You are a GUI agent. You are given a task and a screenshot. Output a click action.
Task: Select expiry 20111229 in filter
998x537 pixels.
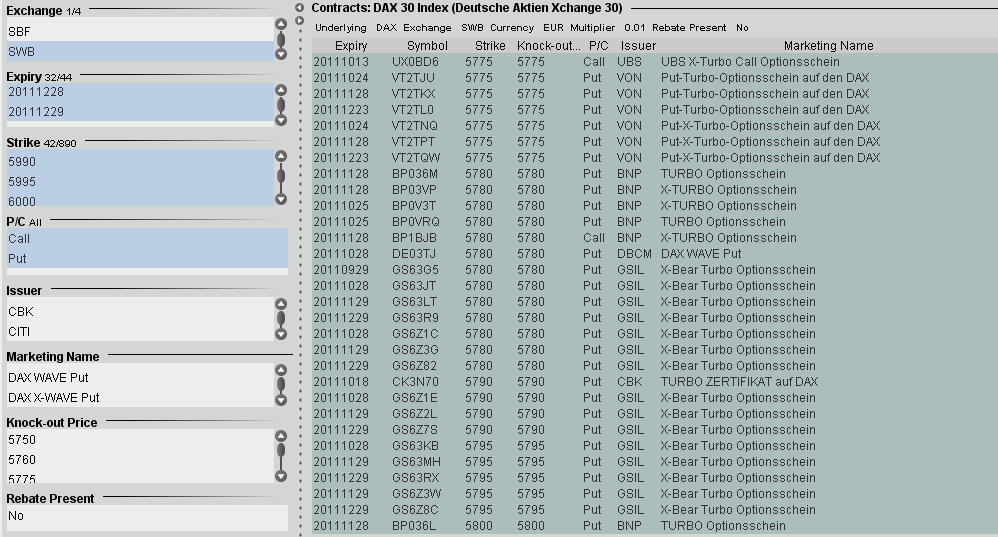coord(140,111)
